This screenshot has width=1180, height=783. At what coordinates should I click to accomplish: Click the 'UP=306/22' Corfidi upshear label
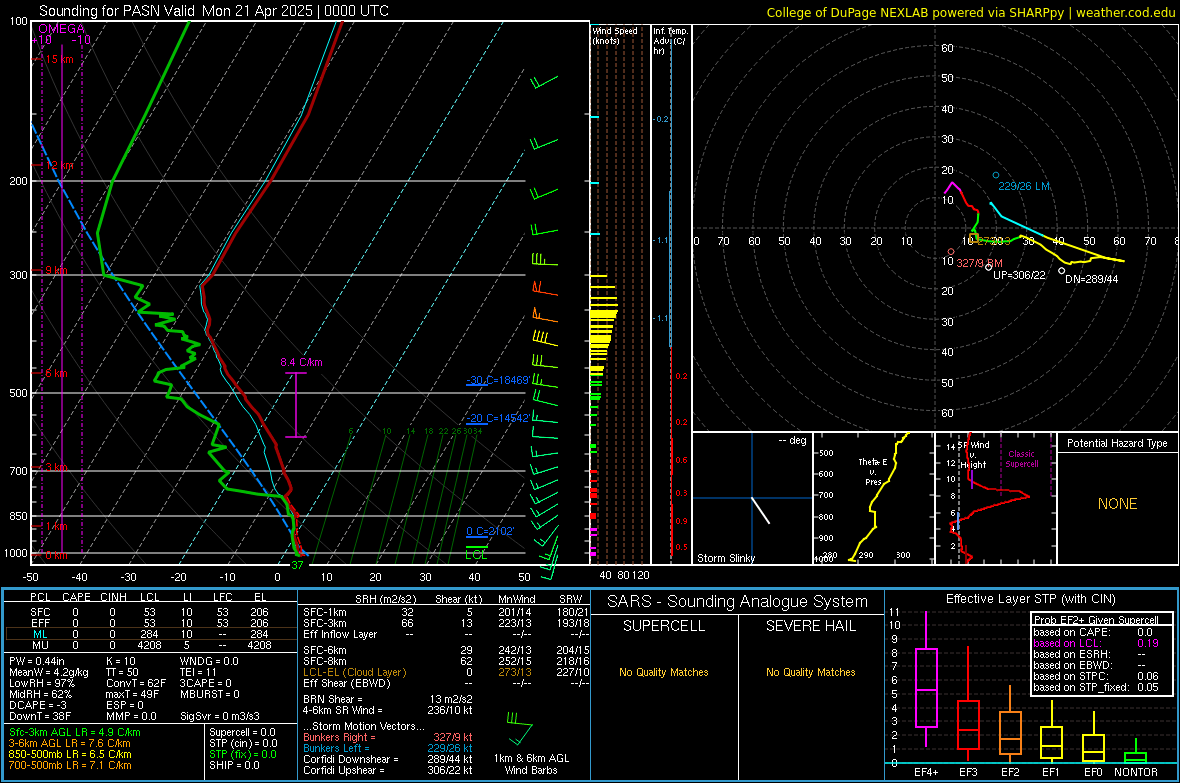(1019, 275)
